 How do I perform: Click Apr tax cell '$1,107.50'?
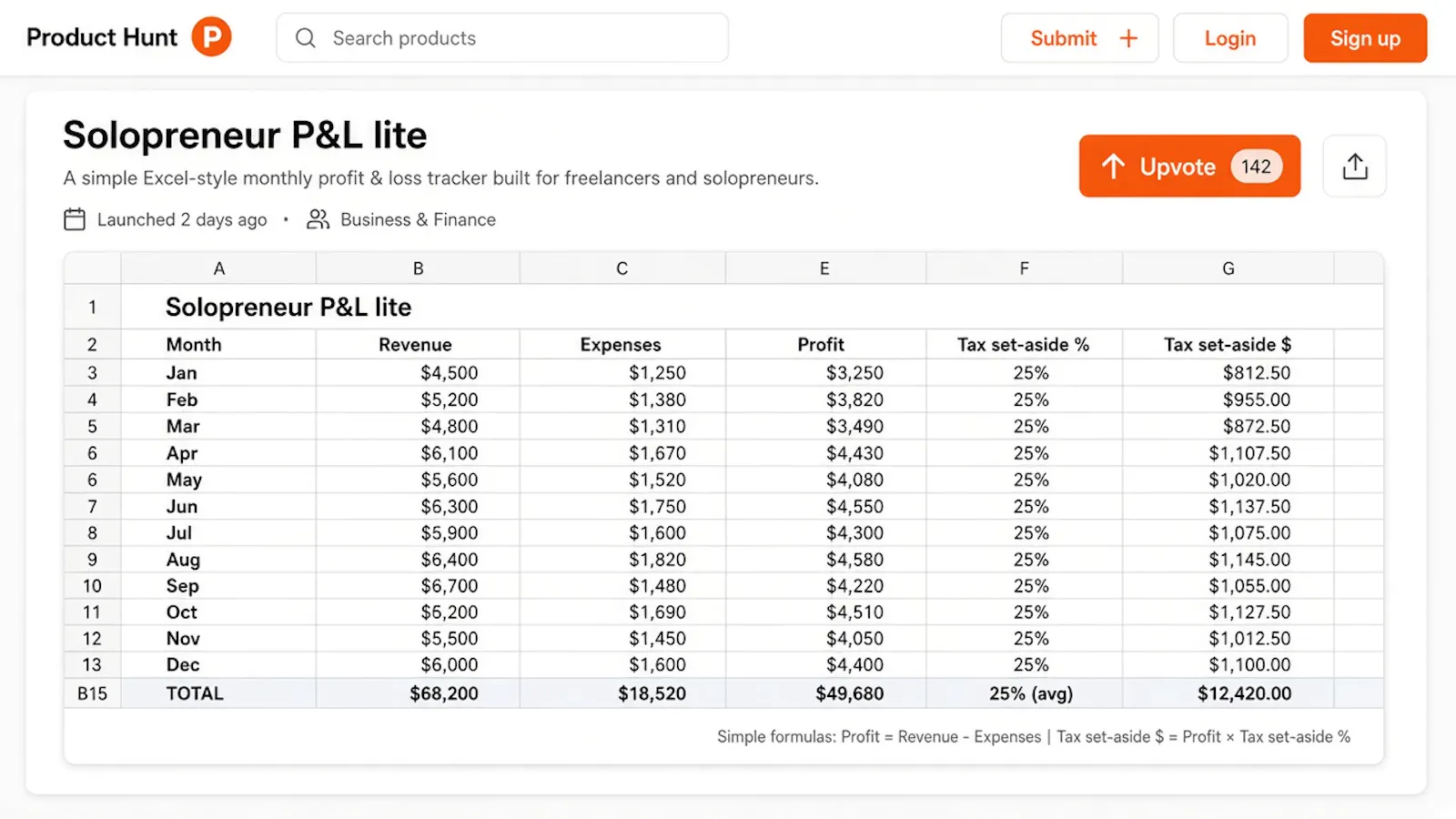coord(1228,453)
